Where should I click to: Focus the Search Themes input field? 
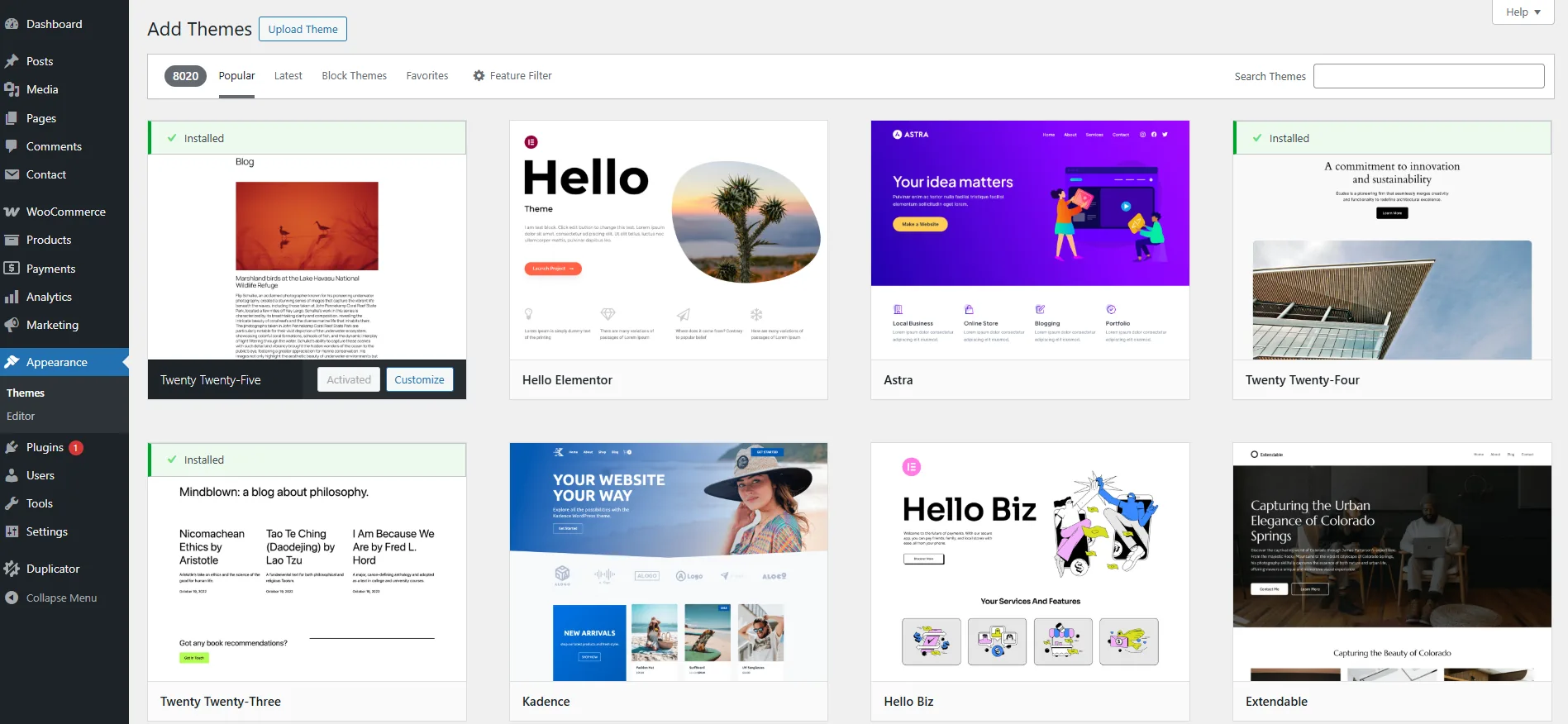[1428, 76]
